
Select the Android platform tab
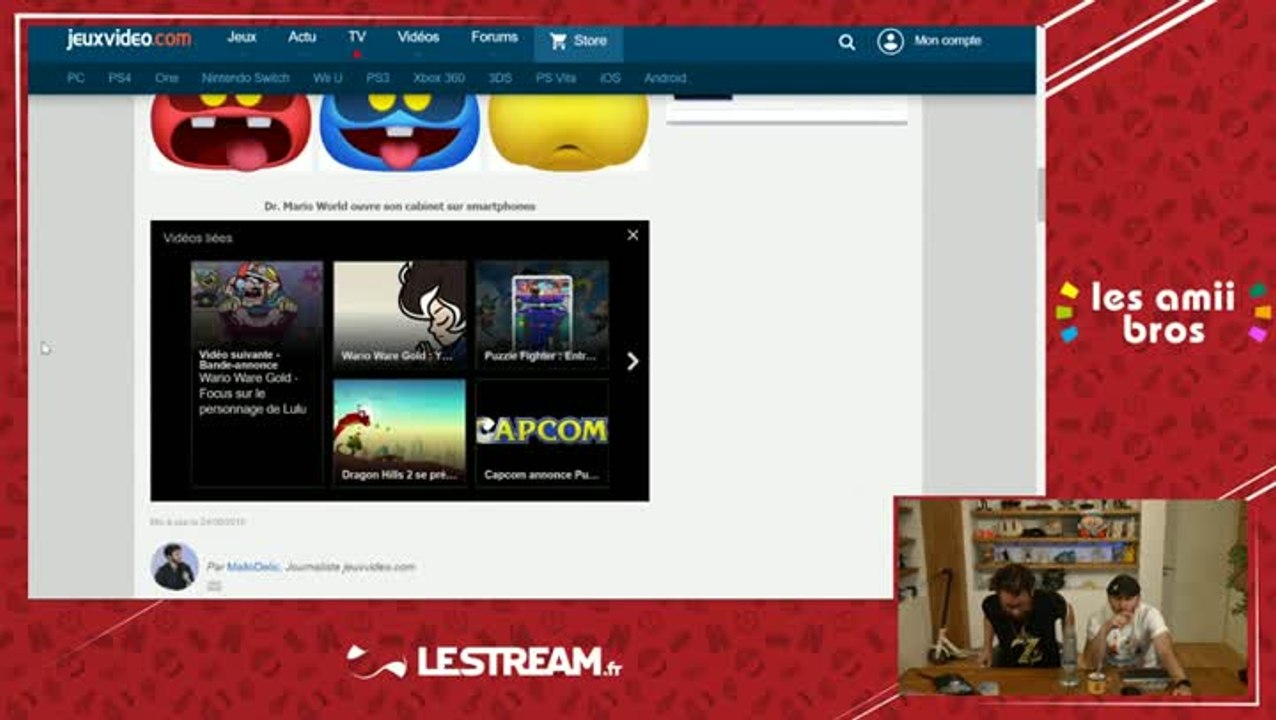[x=665, y=78]
